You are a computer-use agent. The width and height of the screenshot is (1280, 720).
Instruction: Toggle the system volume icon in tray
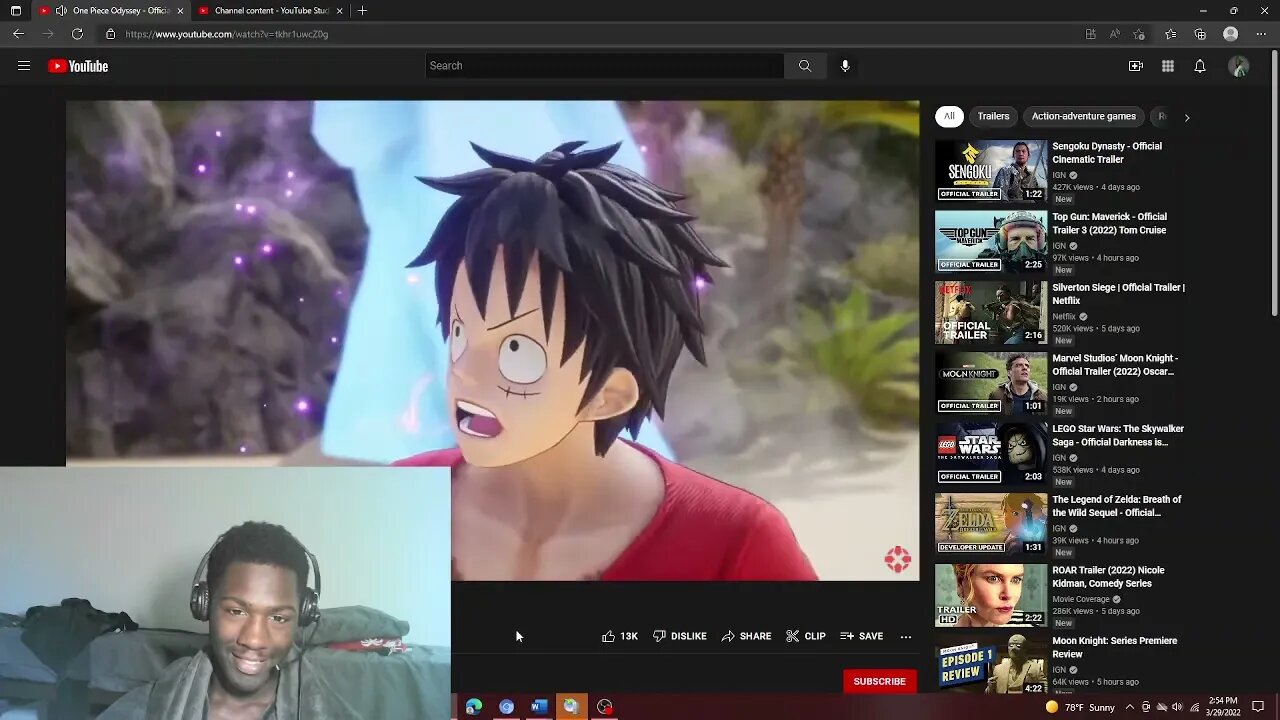click(x=1177, y=707)
